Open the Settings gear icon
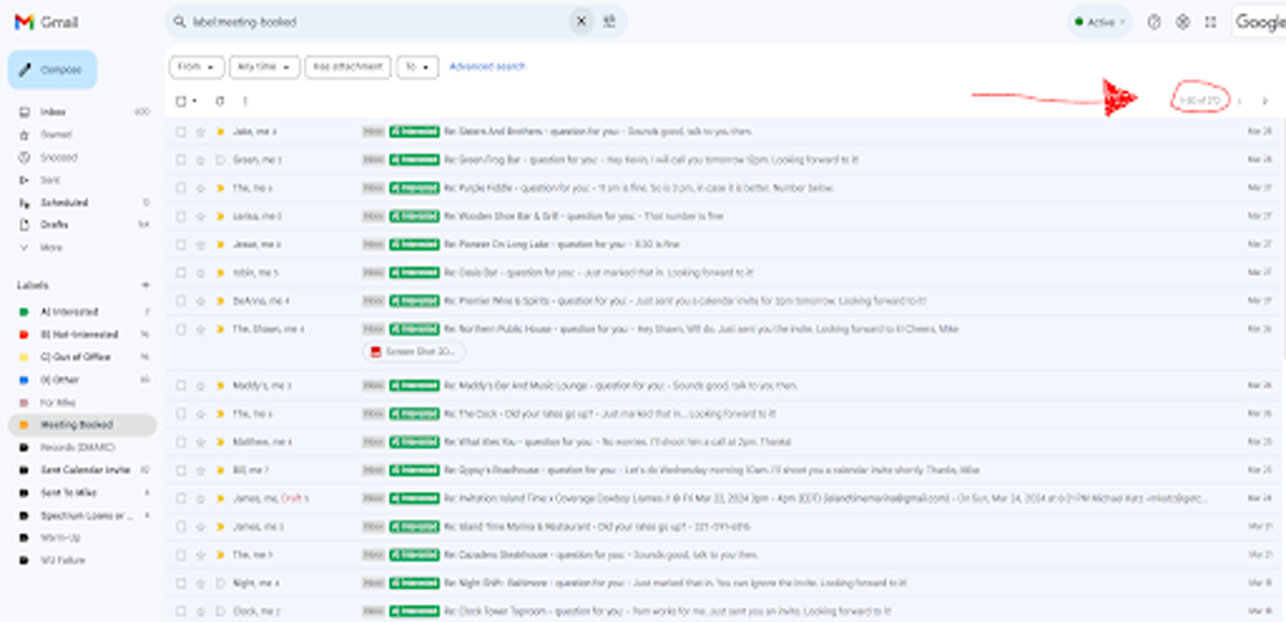This screenshot has width=1286, height=622. point(1182,22)
